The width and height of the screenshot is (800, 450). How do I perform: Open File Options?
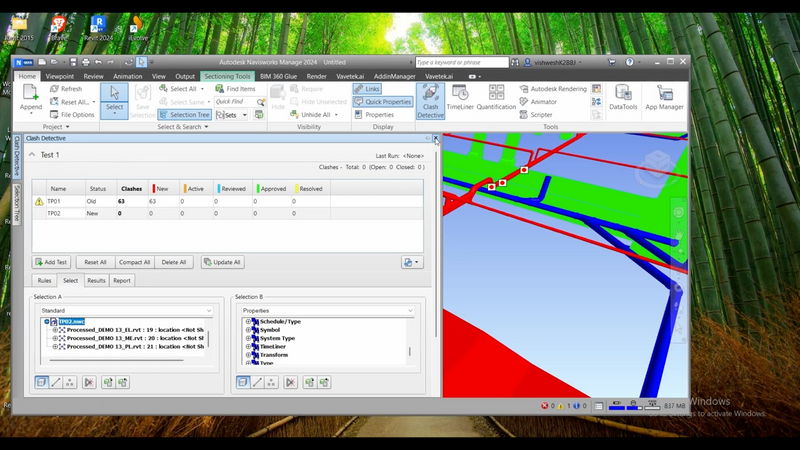click(x=72, y=115)
